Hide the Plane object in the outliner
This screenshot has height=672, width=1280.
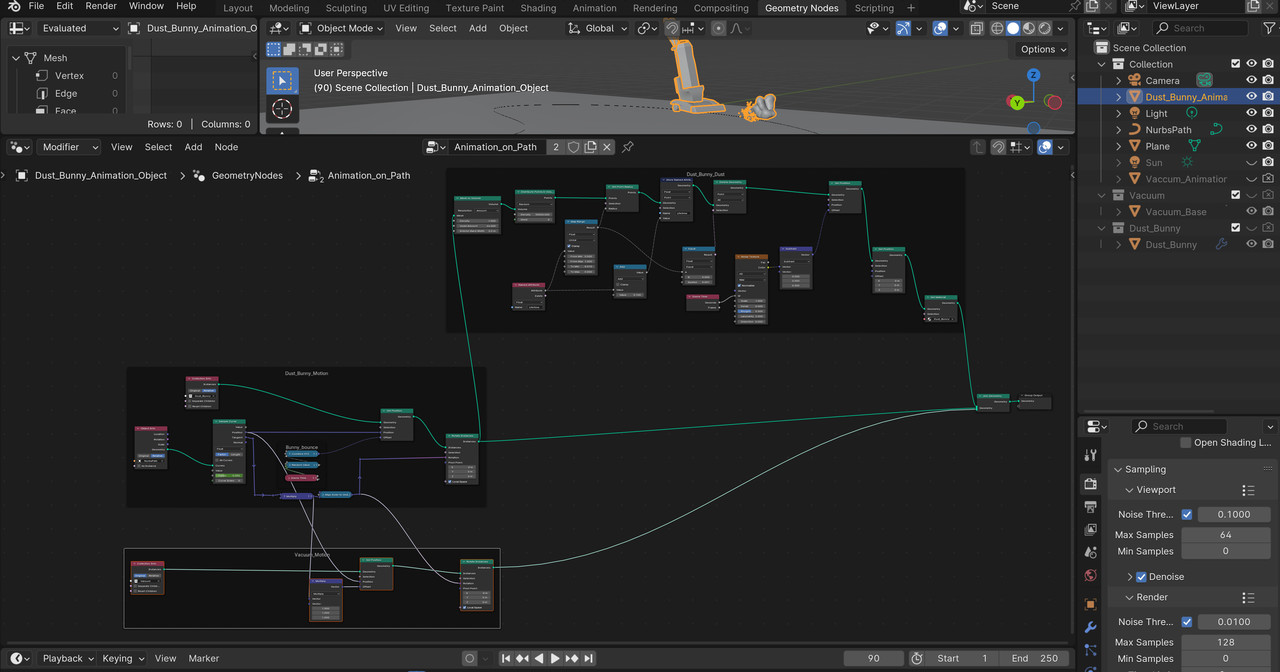coord(1250,146)
